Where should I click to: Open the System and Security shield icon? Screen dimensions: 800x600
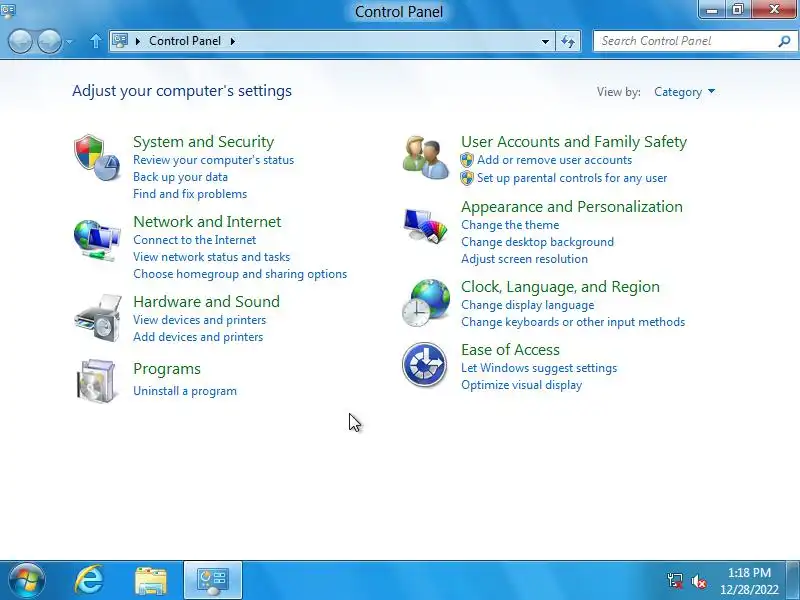tap(97, 158)
